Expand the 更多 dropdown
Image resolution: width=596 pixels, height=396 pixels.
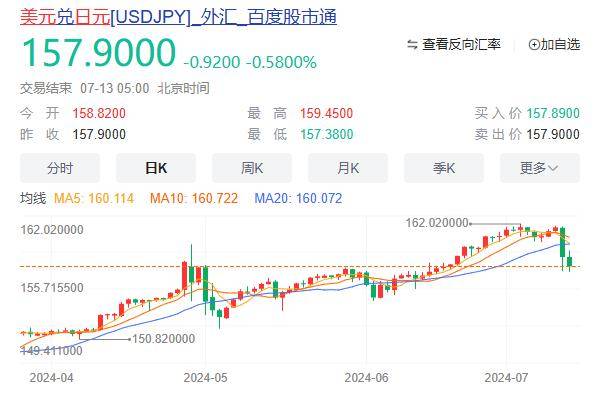540,168
